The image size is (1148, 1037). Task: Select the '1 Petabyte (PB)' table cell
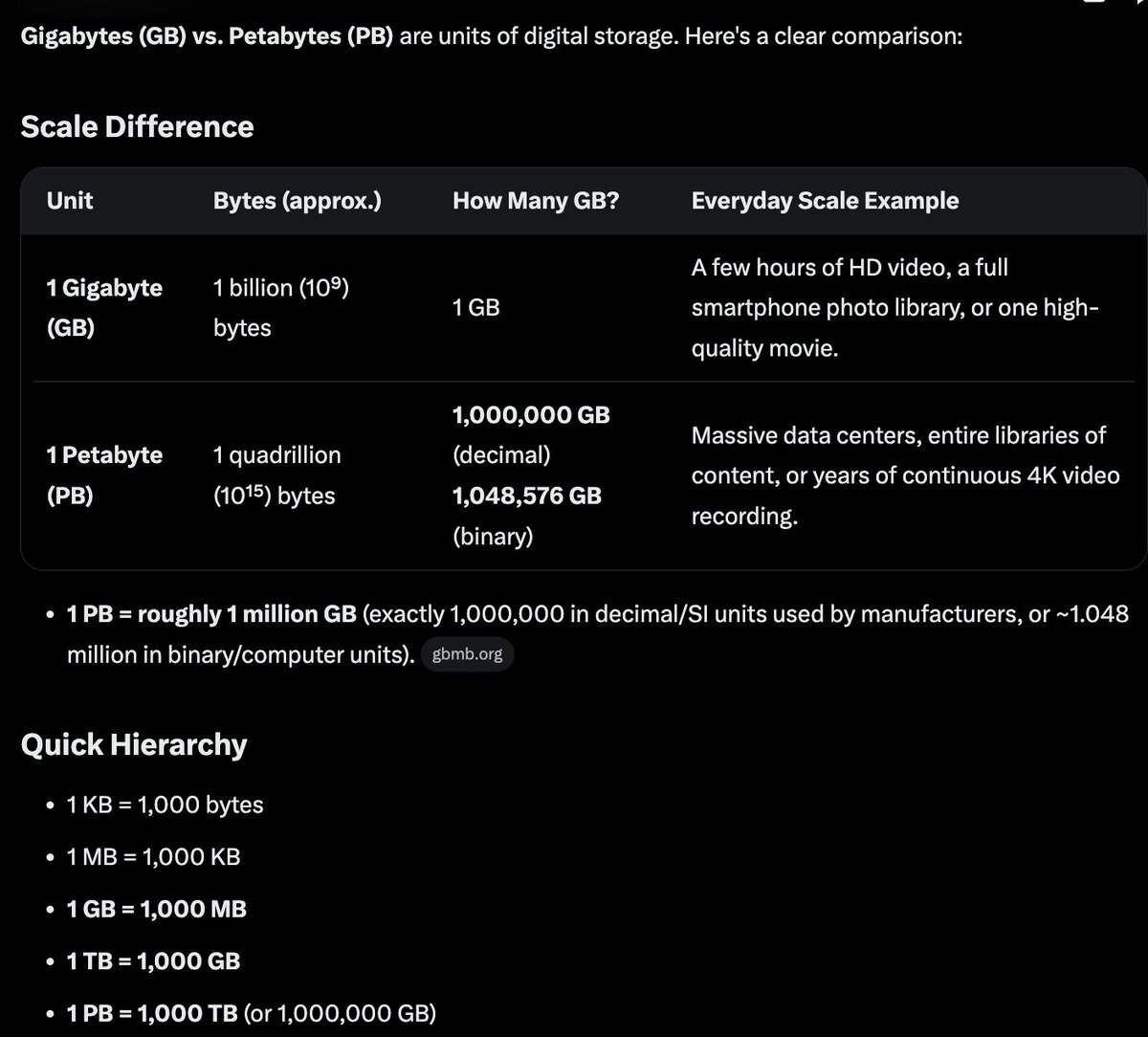[x=105, y=475]
